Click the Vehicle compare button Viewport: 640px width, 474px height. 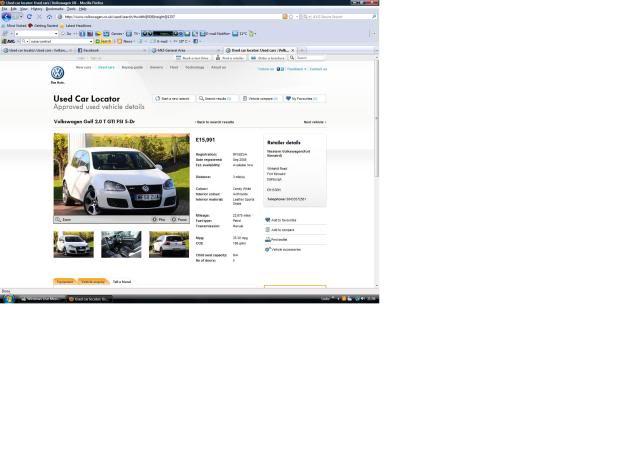tap(260, 98)
